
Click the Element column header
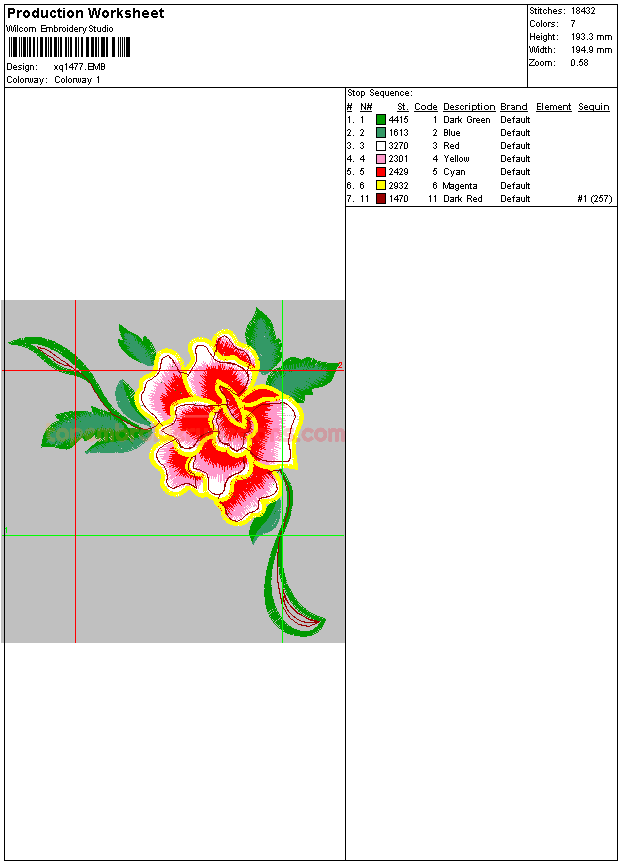(x=553, y=107)
